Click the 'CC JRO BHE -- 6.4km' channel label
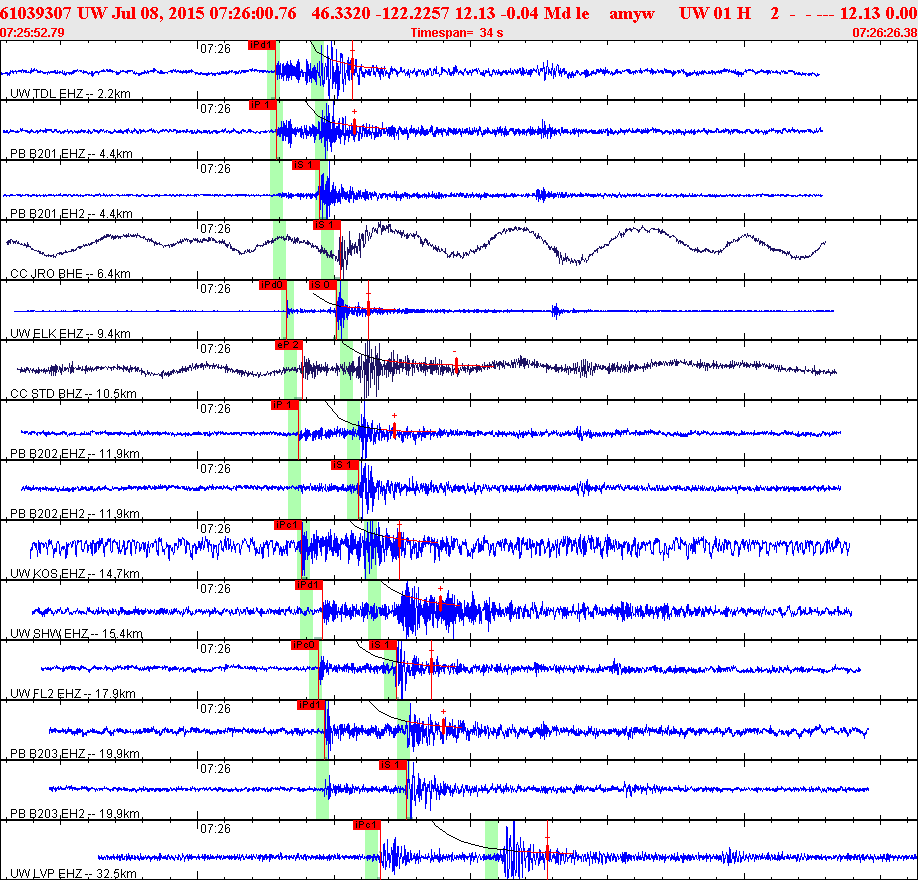 click(70, 274)
